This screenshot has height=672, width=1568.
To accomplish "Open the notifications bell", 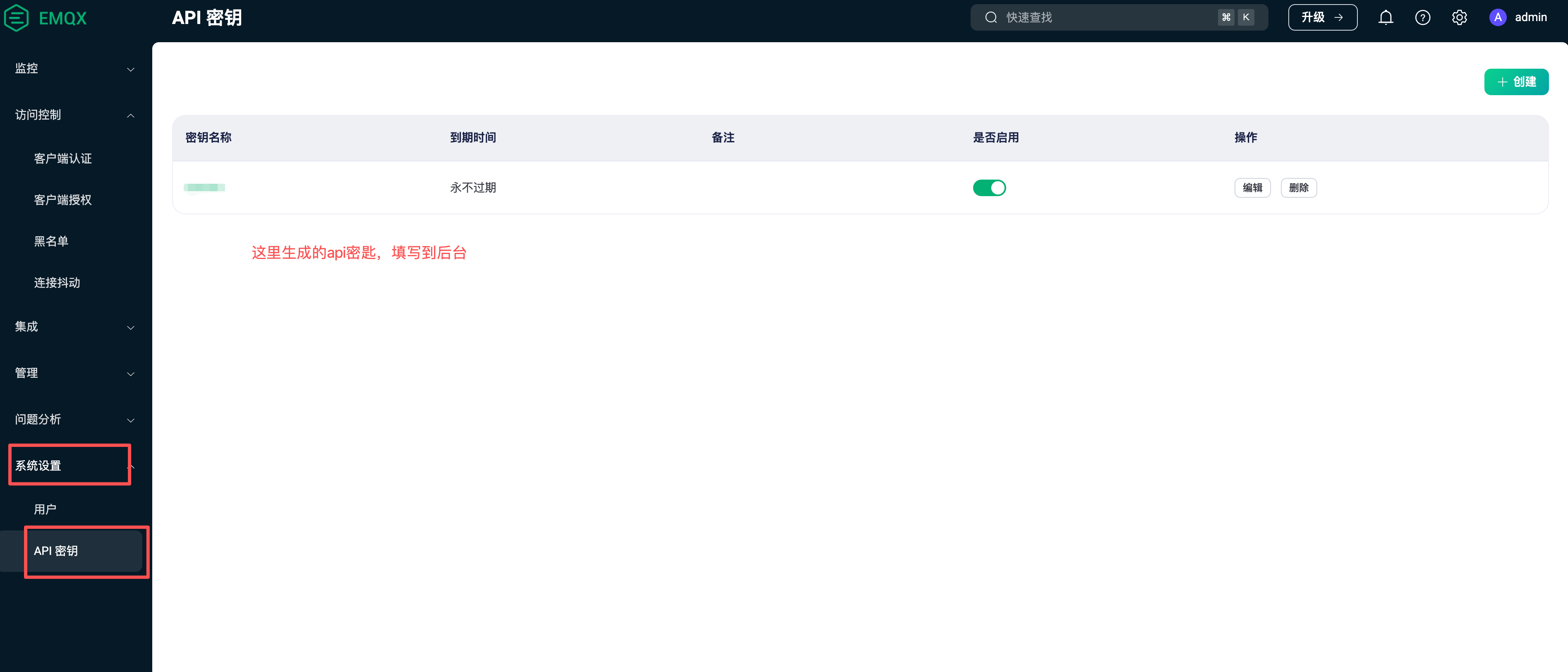I will [1386, 18].
